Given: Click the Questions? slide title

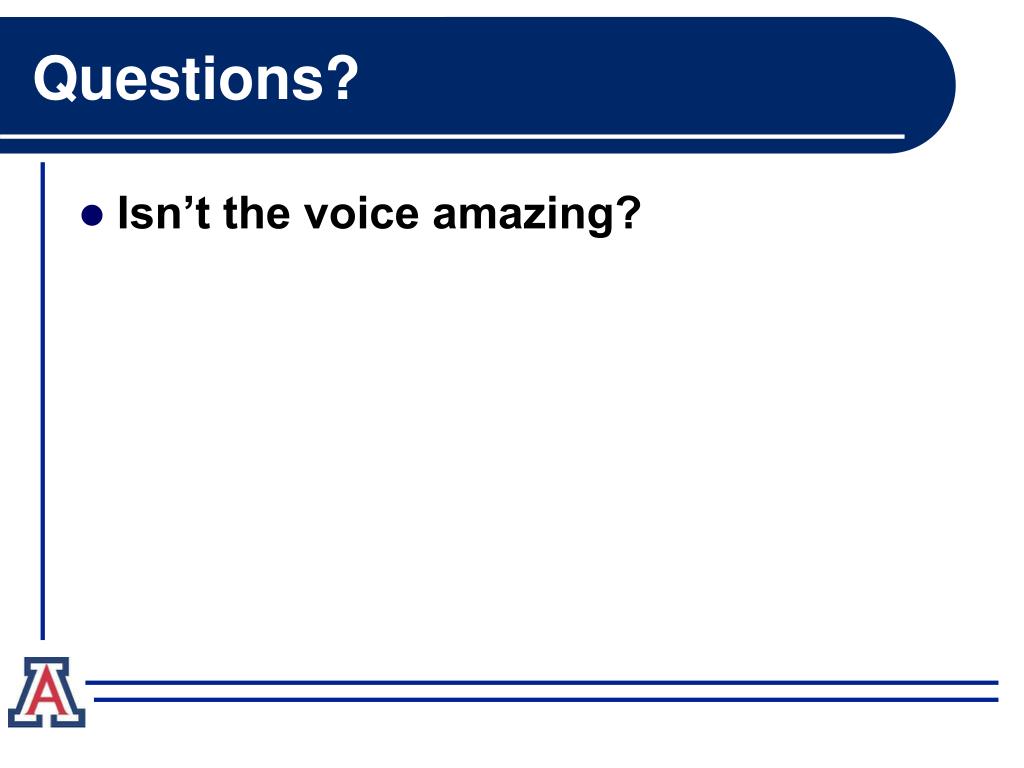Looking at the screenshot, I should point(196,79).
